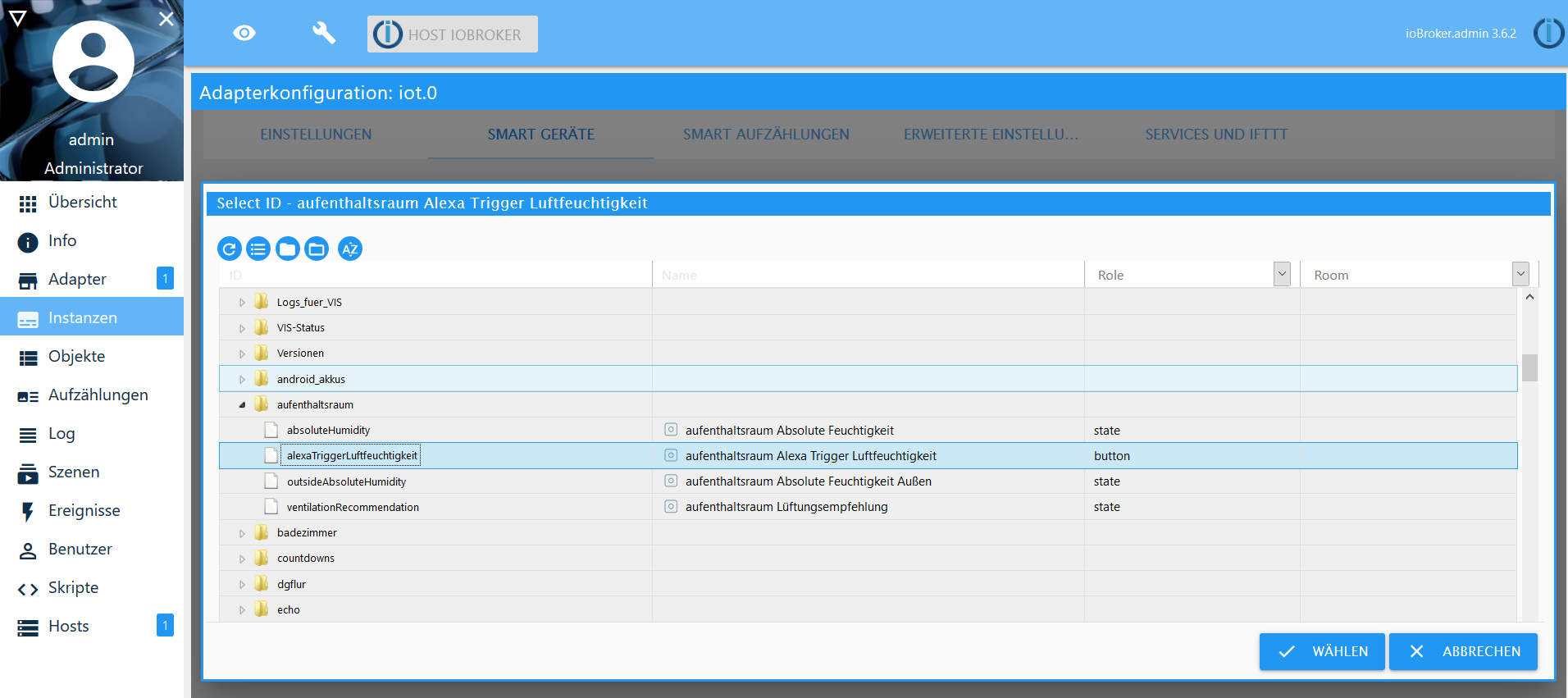This screenshot has width=1568, height=698.
Task: Click the AZ sort icon
Action: [x=350, y=249]
